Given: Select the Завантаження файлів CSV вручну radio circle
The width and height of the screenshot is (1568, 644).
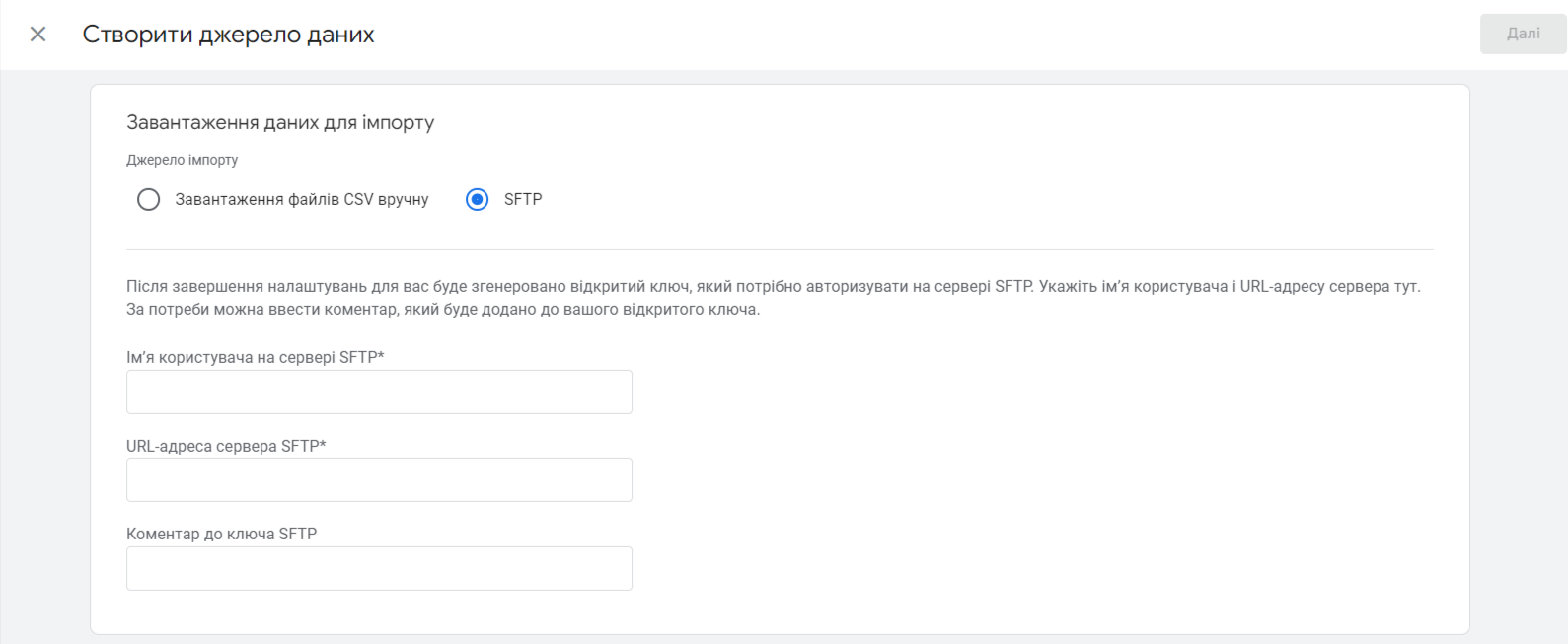Looking at the screenshot, I should click(148, 200).
